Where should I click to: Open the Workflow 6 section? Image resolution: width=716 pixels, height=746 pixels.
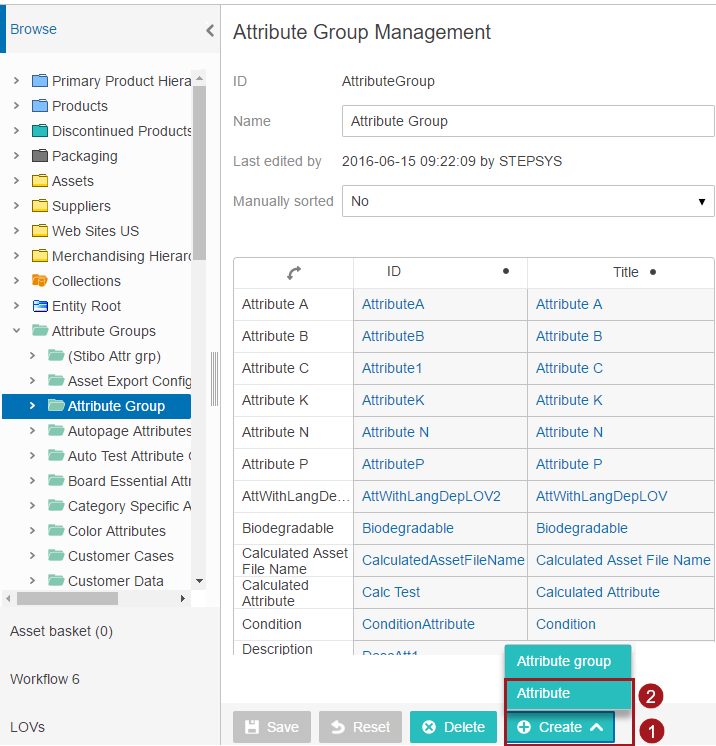pos(45,679)
